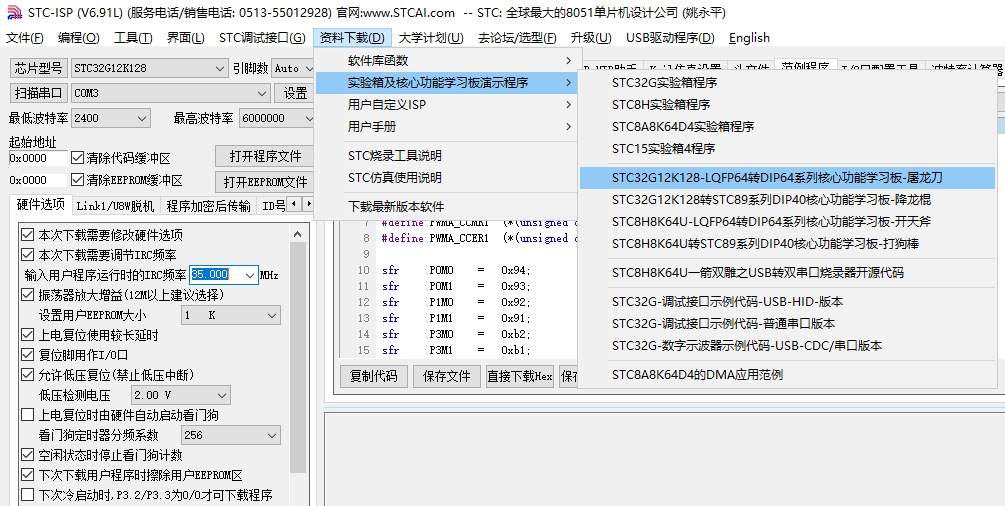This screenshot has width=1005, height=506.
Task: Open the 引脚数 Auto dropdown
Action: (308, 69)
